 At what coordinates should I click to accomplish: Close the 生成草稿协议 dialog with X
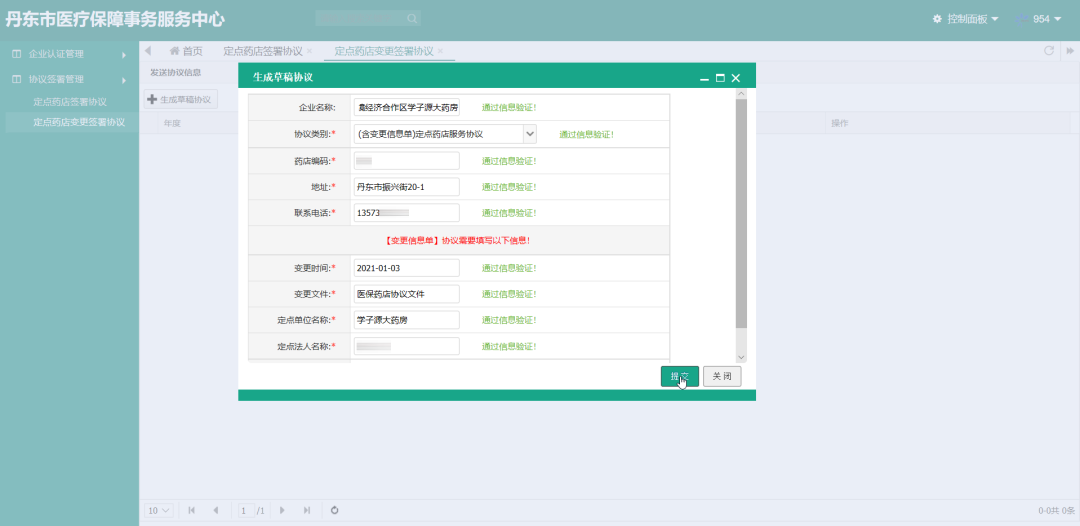[x=736, y=78]
